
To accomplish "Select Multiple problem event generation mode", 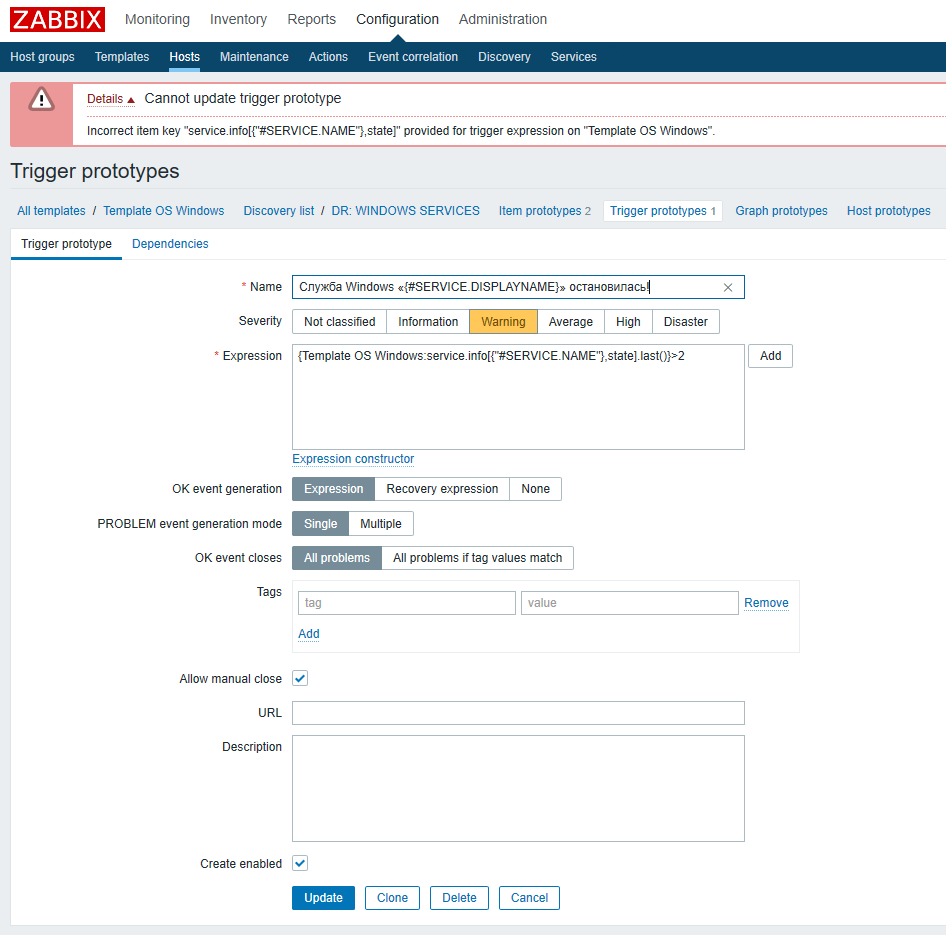I will (381, 524).
